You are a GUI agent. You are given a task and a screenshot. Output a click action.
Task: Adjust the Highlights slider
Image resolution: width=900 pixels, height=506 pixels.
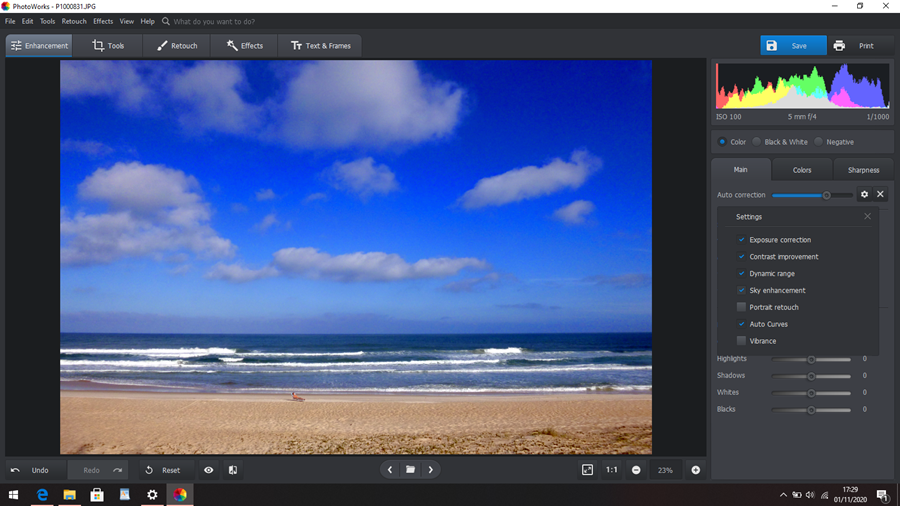(811, 360)
